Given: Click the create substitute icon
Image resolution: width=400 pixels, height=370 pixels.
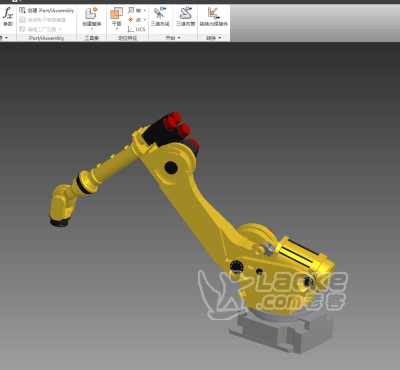Looking at the screenshot, I should (91, 16).
